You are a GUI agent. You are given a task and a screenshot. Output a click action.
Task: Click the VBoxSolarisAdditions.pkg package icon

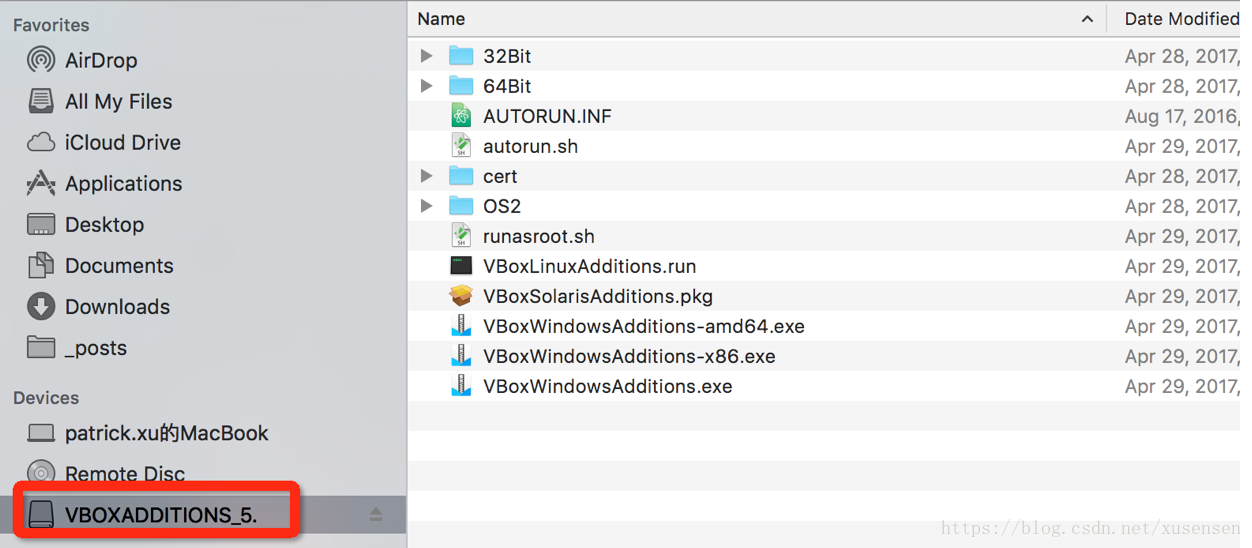[461, 296]
